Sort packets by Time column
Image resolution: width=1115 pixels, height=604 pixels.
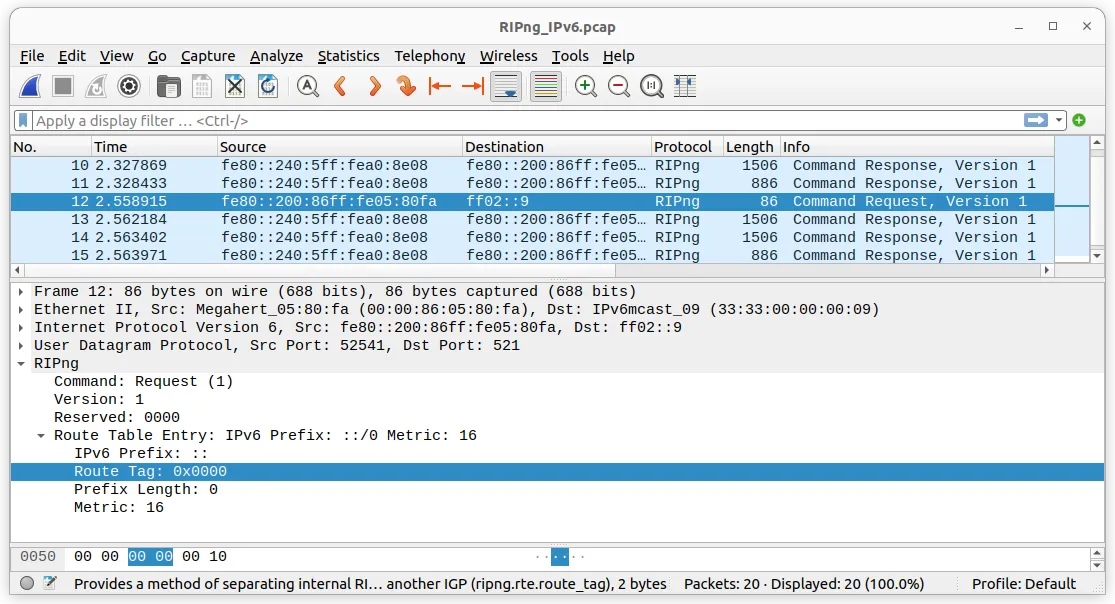pos(154,147)
